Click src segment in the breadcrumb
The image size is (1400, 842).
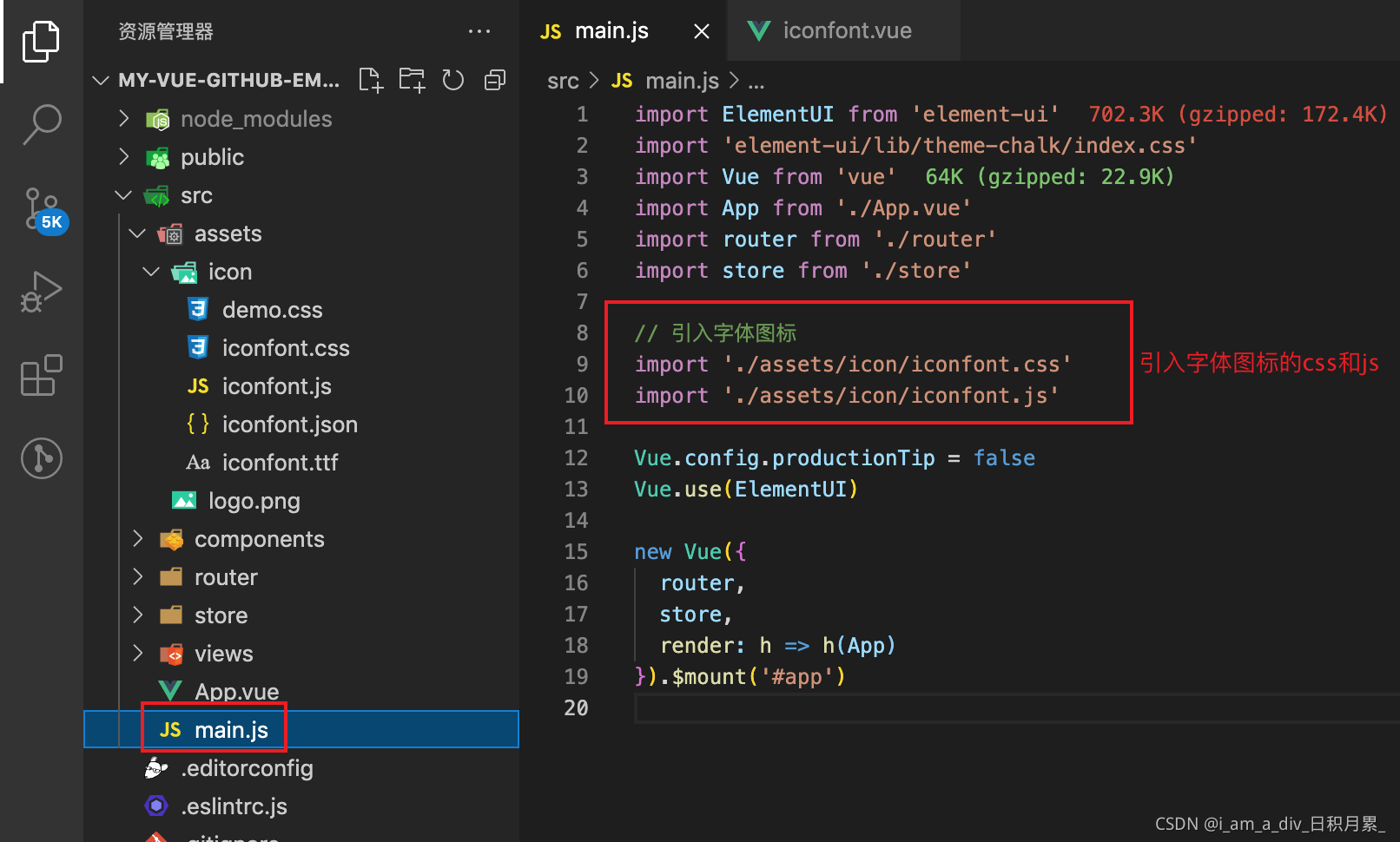coord(563,82)
